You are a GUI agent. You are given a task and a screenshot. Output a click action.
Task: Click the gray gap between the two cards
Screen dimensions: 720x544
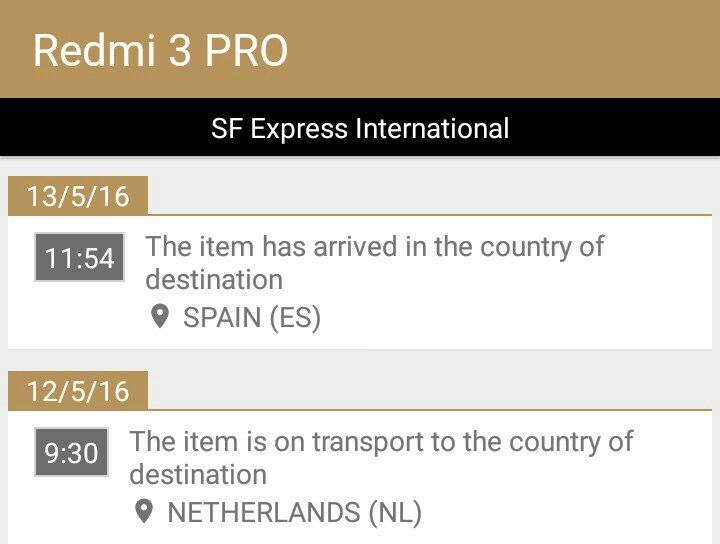click(360, 360)
